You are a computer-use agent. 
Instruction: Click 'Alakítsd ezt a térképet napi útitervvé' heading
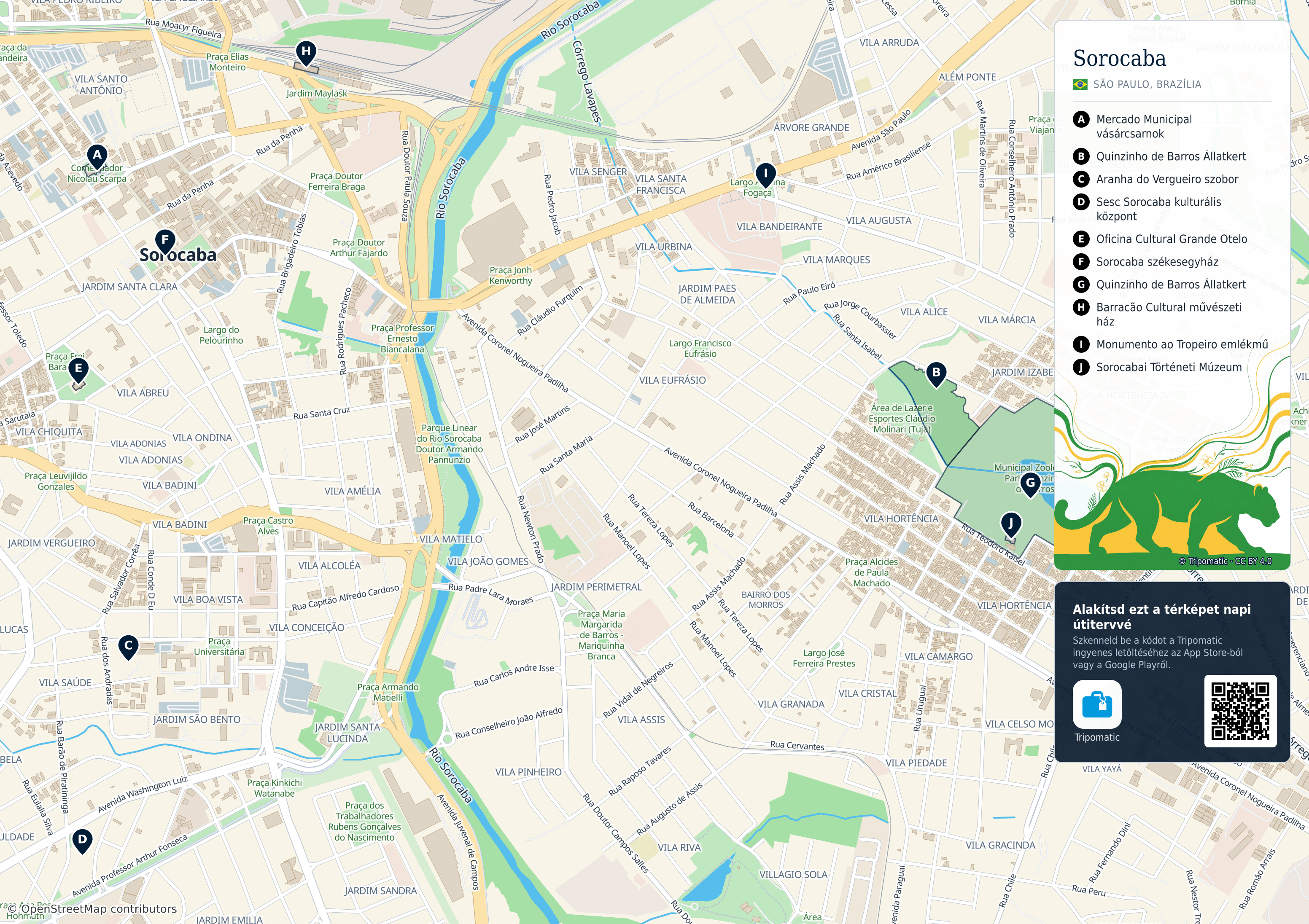[1161, 617]
